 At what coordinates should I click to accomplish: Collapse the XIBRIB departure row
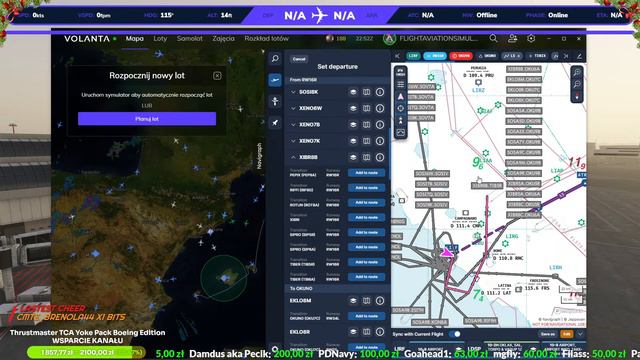point(293,158)
